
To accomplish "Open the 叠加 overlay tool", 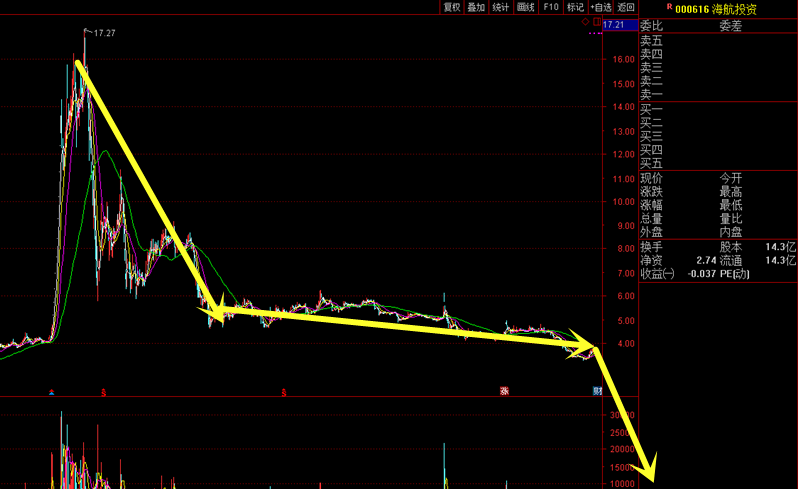I will pos(476,7).
